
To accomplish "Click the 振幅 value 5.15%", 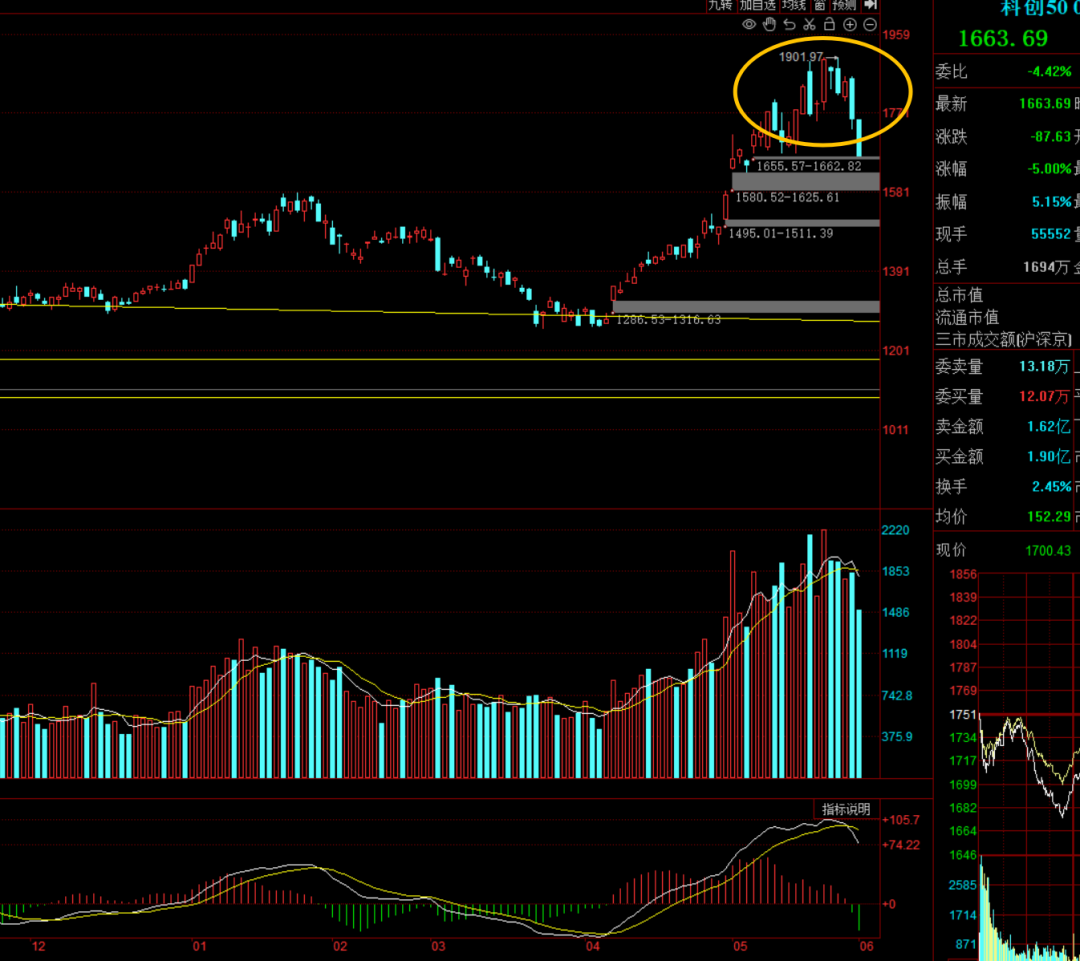I will (x=1052, y=202).
